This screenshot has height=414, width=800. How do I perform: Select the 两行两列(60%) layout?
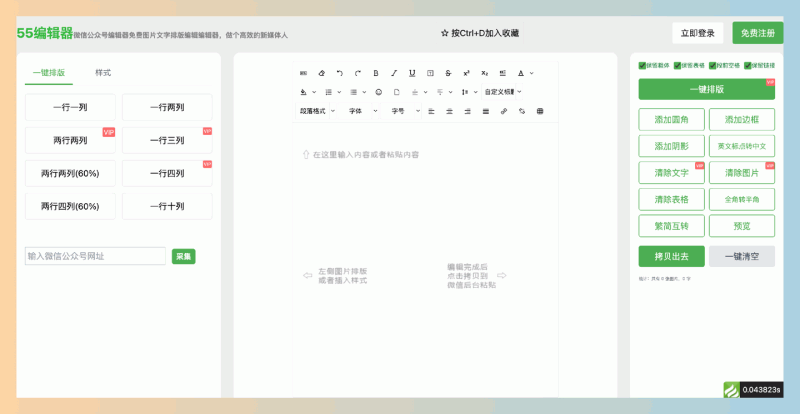click(70, 174)
